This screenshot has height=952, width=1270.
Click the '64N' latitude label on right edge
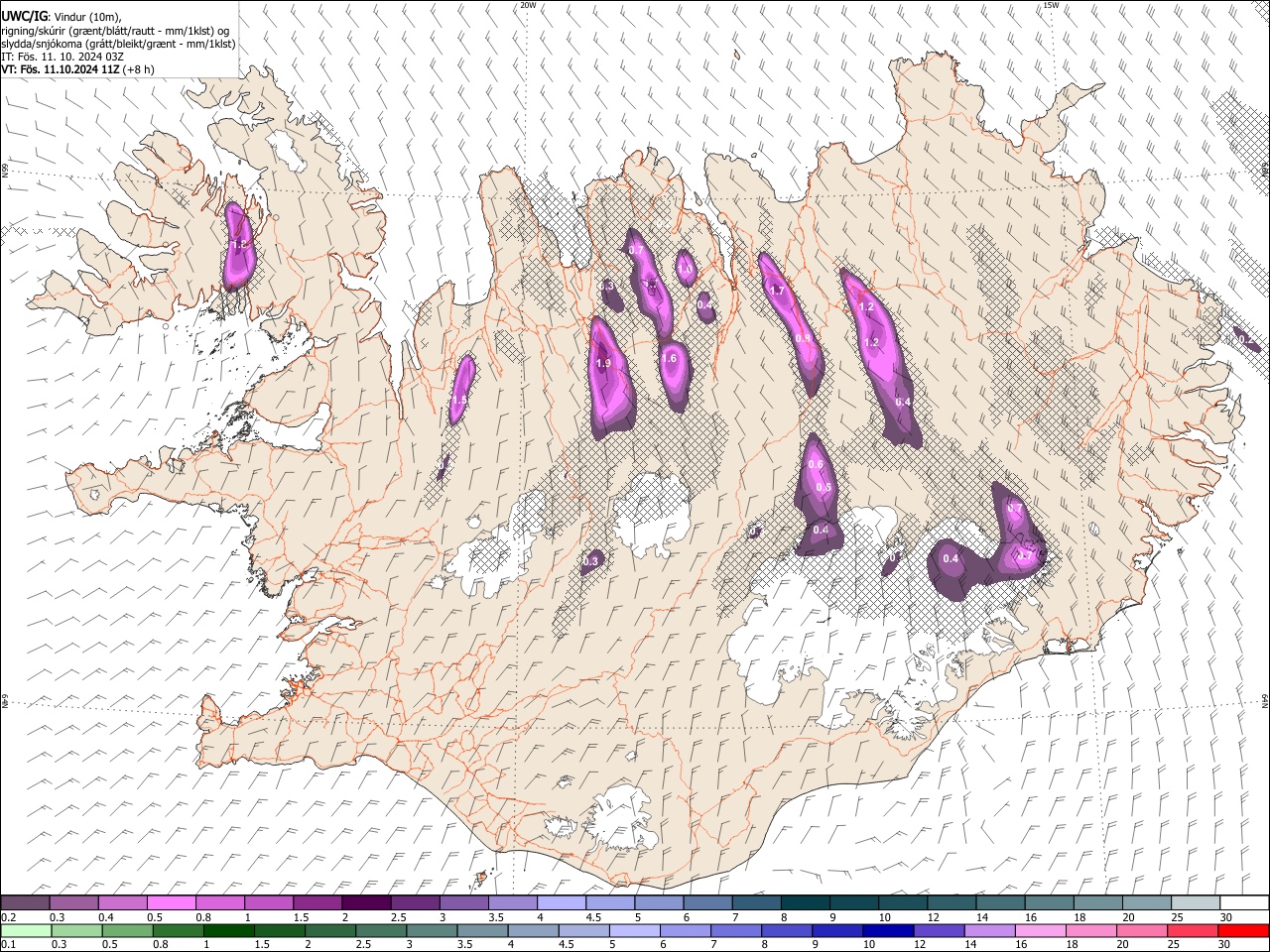(x=1265, y=700)
